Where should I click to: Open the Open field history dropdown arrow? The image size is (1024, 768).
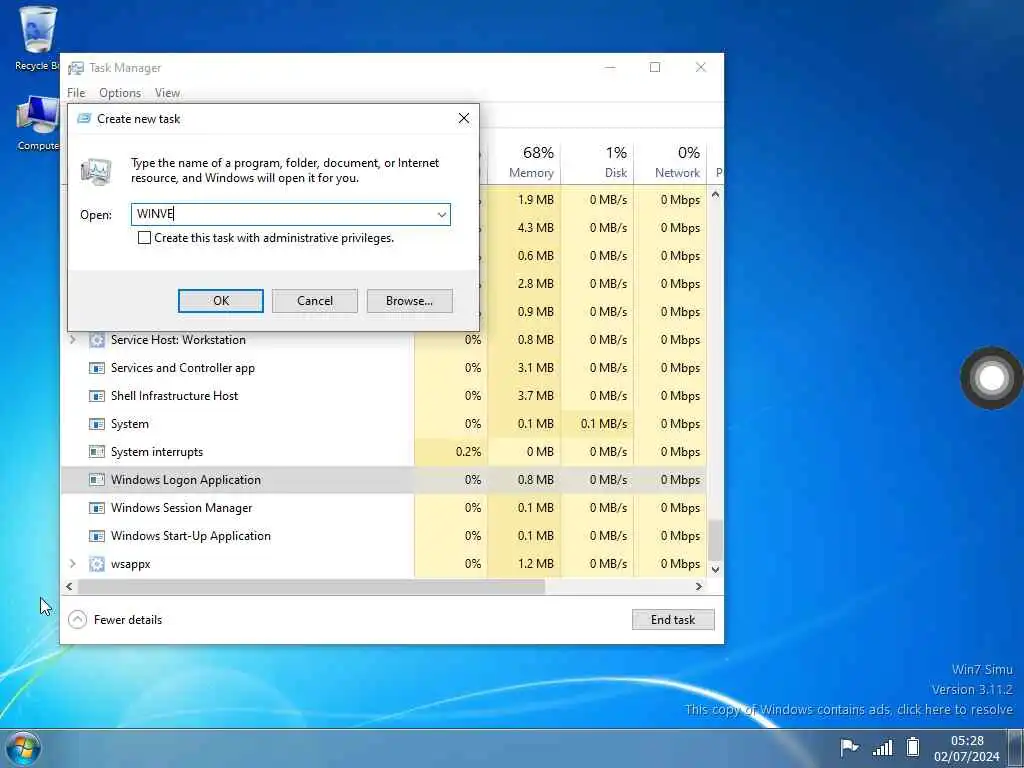(441, 215)
